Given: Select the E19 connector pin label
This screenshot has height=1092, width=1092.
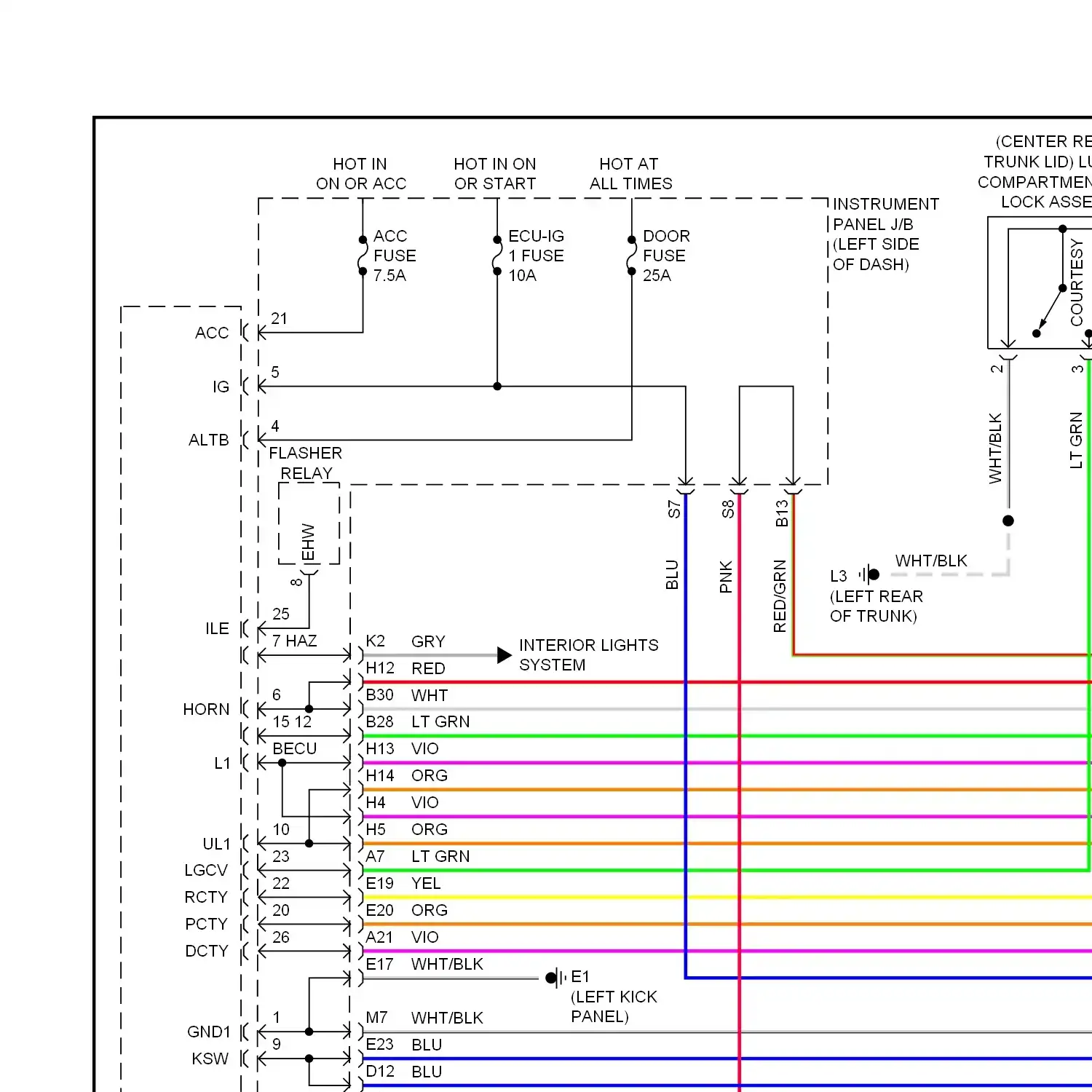Looking at the screenshot, I should (379, 883).
